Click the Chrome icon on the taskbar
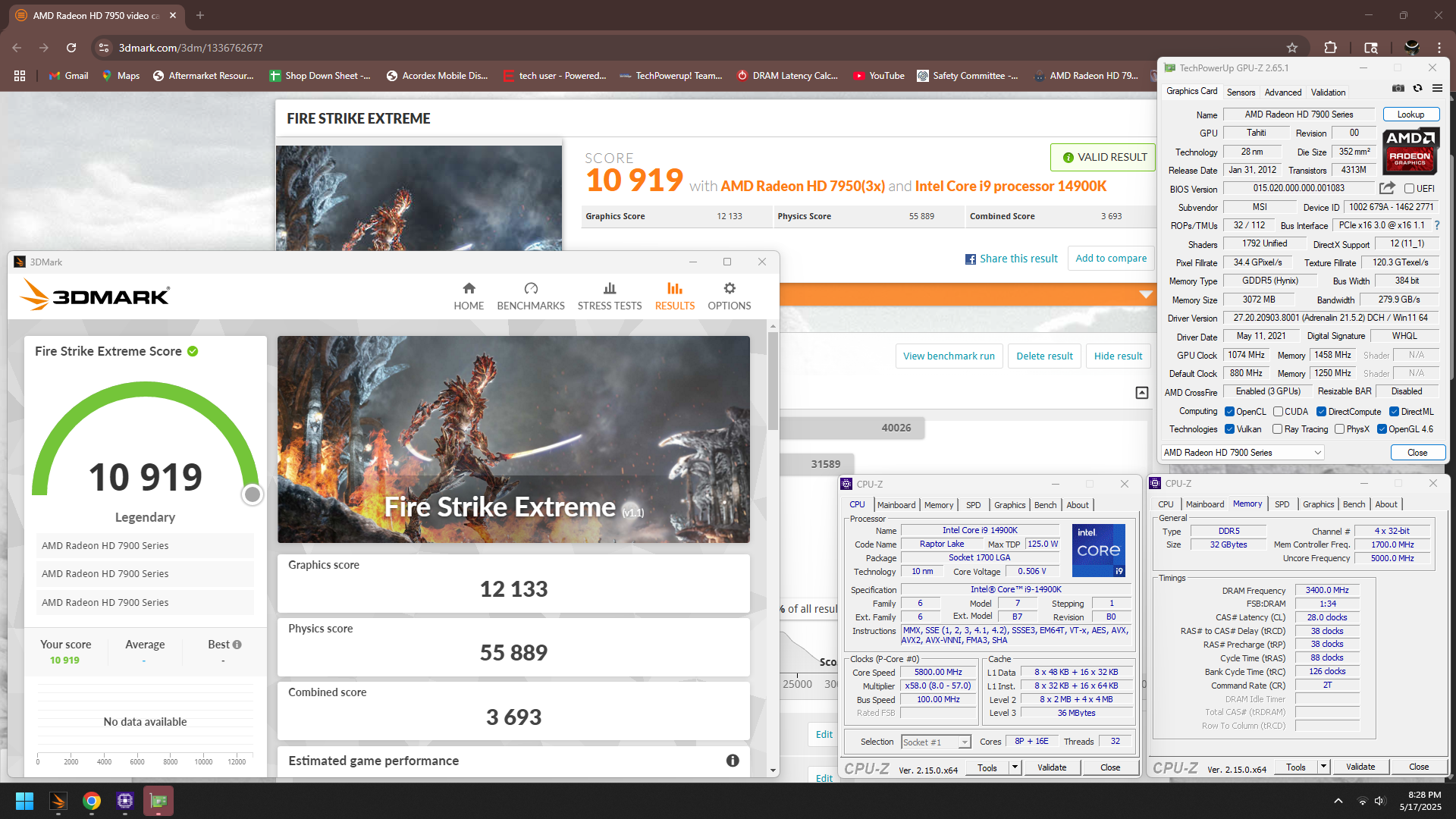Screen dimensions: 1456x819 [x=92, y=801]
